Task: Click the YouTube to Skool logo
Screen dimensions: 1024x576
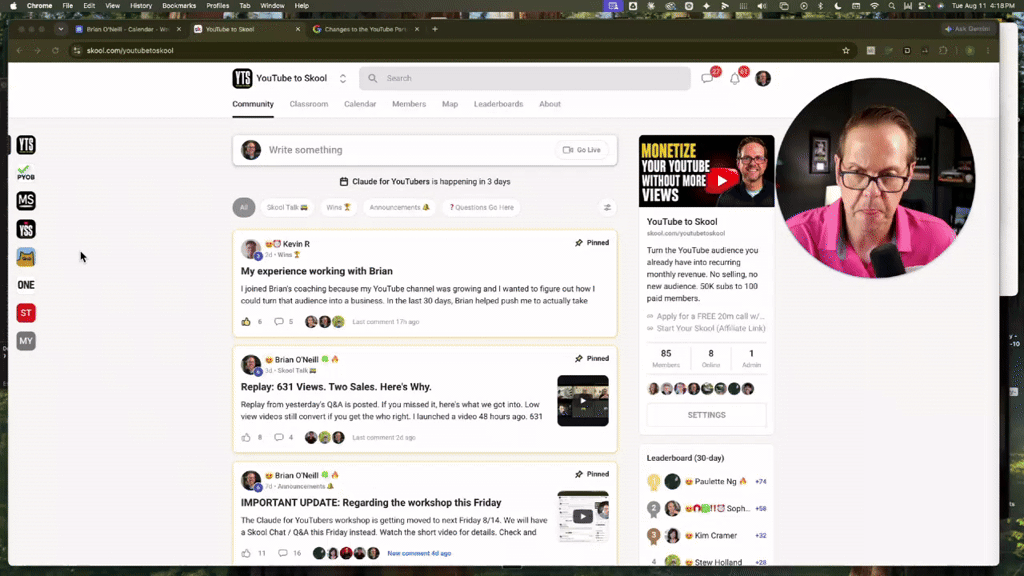Action: click(242, 78)
